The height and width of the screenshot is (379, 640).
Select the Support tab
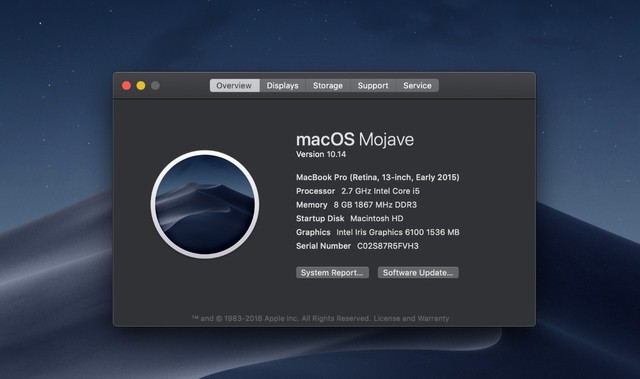point(373,86)
